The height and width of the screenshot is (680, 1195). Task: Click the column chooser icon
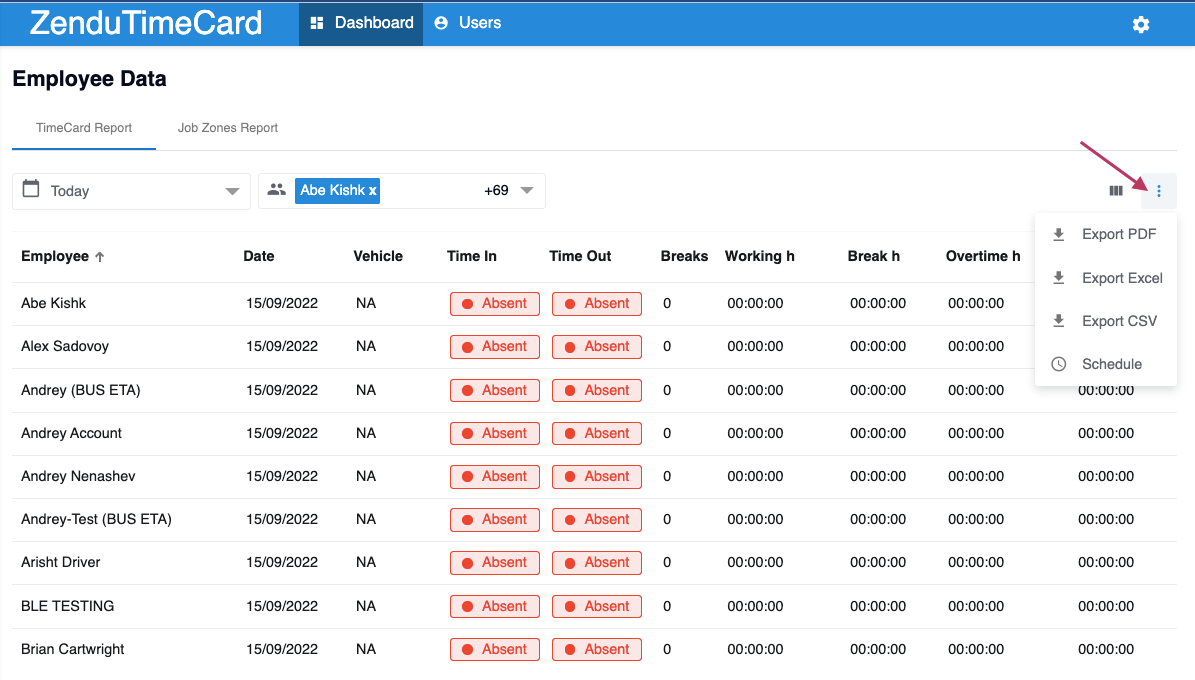tap(1116, 191)
